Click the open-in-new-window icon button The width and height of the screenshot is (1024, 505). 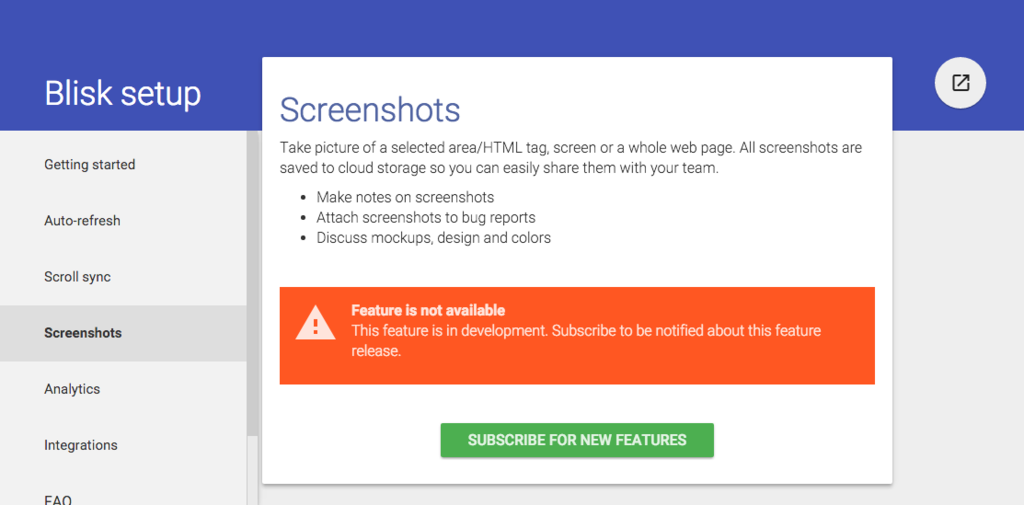click(x=960, y=83)
